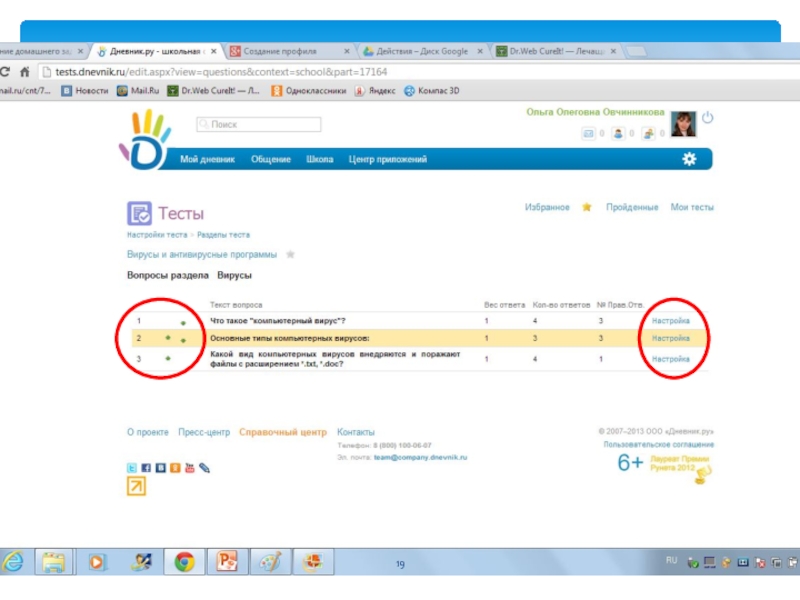
Task: Click the move-down arrow in question 2 row
Action: [183, 340]
